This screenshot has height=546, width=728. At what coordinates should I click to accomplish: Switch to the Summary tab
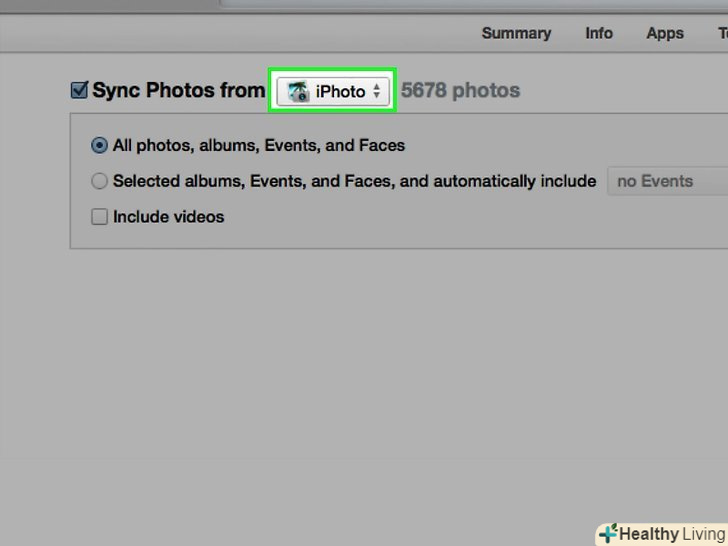pos(515,33)
